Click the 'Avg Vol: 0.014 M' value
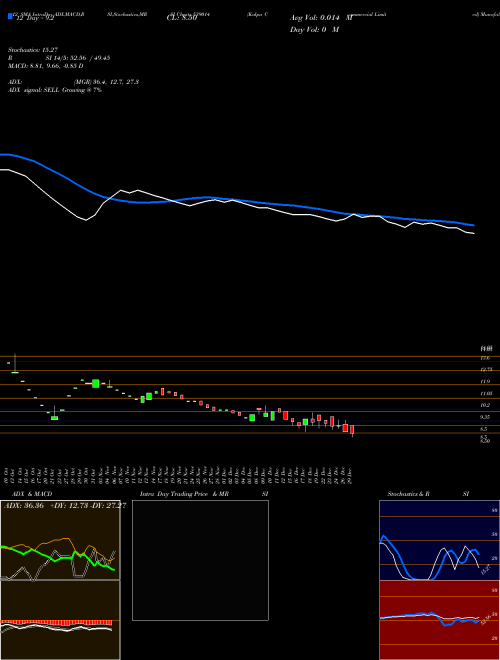 coord(321,18)
